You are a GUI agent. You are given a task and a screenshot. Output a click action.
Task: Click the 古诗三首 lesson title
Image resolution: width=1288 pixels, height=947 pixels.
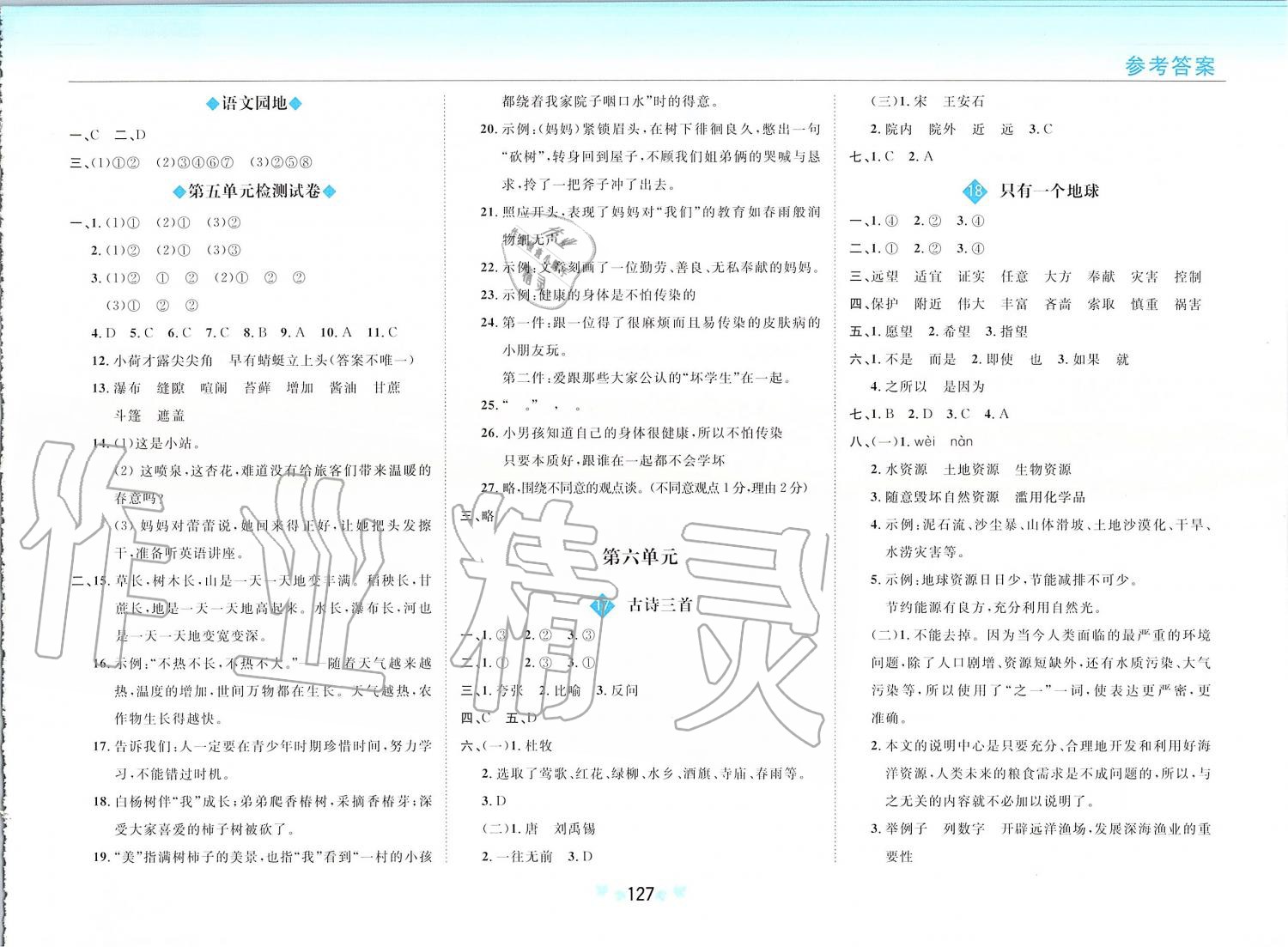tap(660, 604)
